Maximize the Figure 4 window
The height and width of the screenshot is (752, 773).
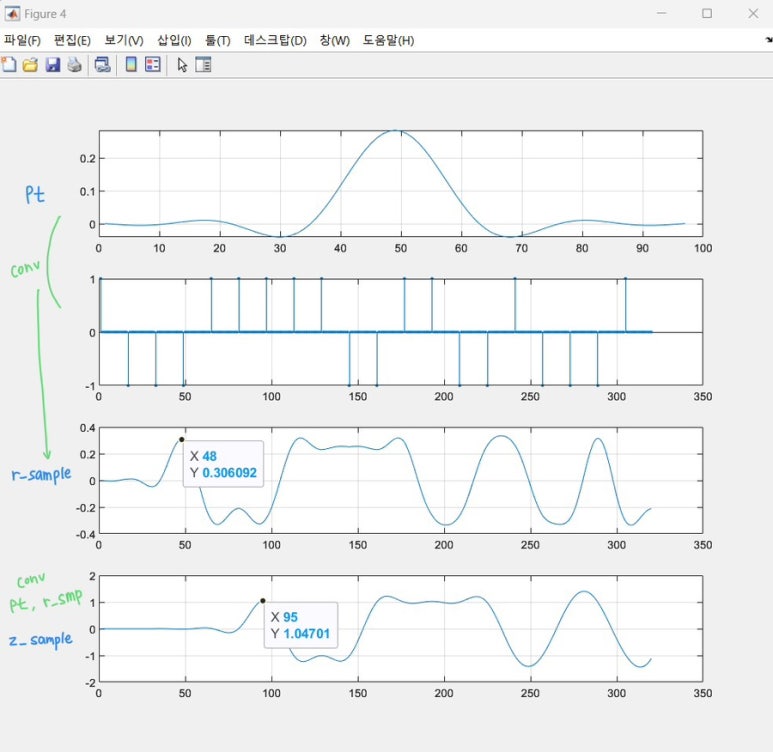[707, 13]
